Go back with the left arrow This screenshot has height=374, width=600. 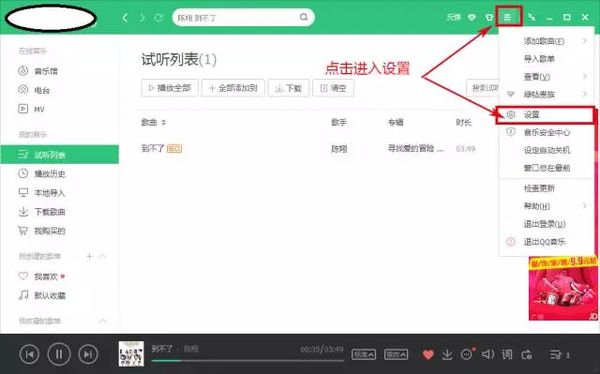[x=125, y=18]
